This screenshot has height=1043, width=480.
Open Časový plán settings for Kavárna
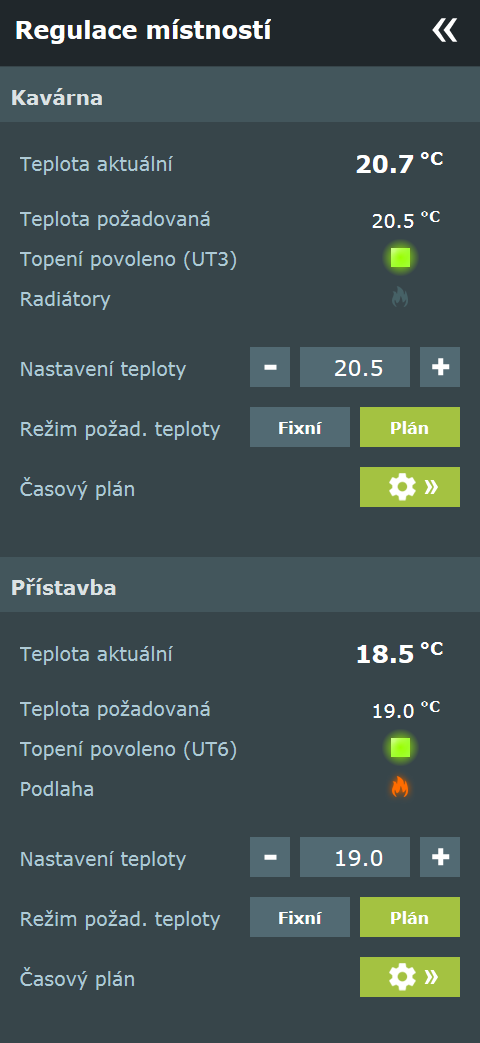point(410,487)
